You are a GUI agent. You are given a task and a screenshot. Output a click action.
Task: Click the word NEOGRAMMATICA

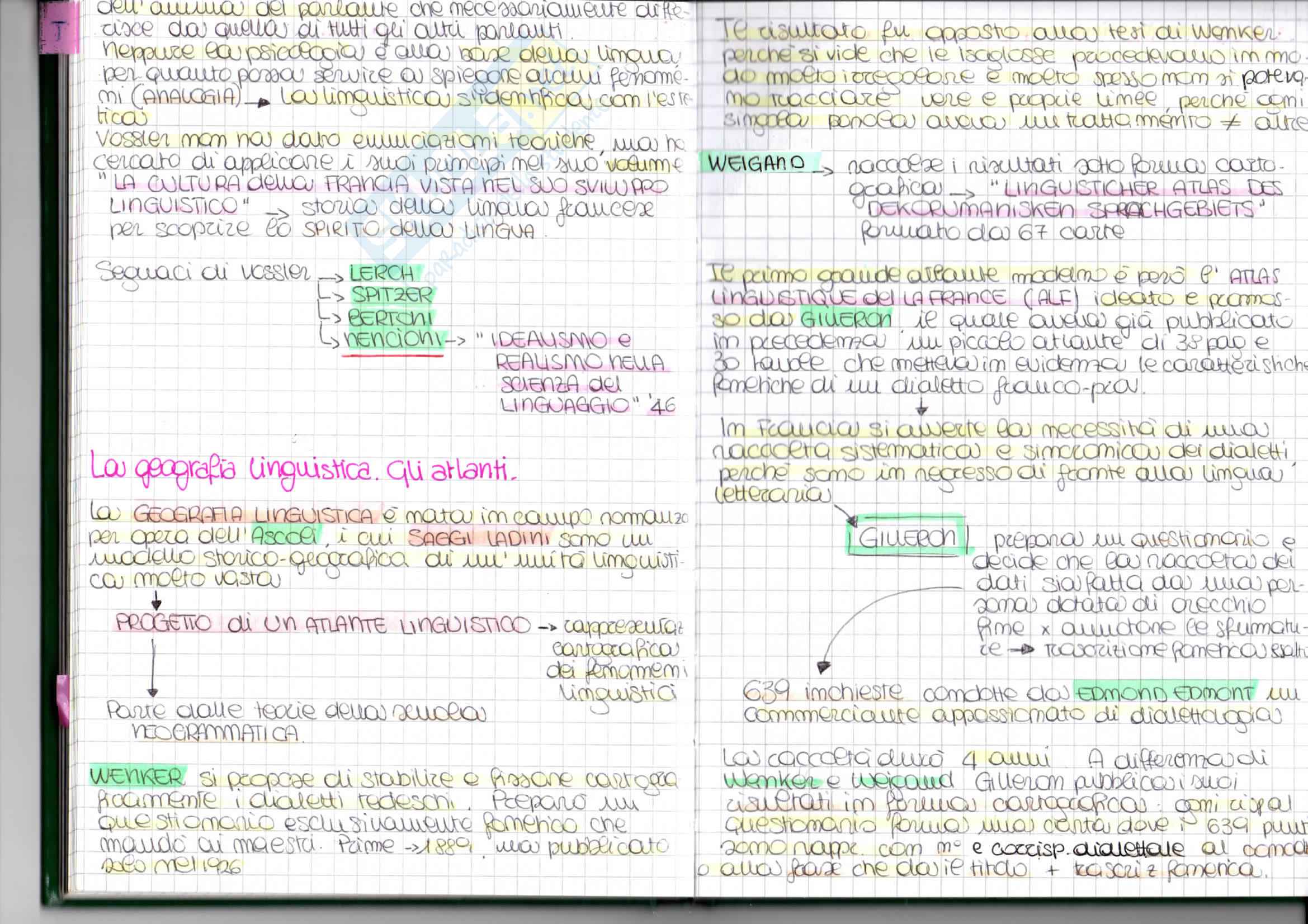(215, 734)
